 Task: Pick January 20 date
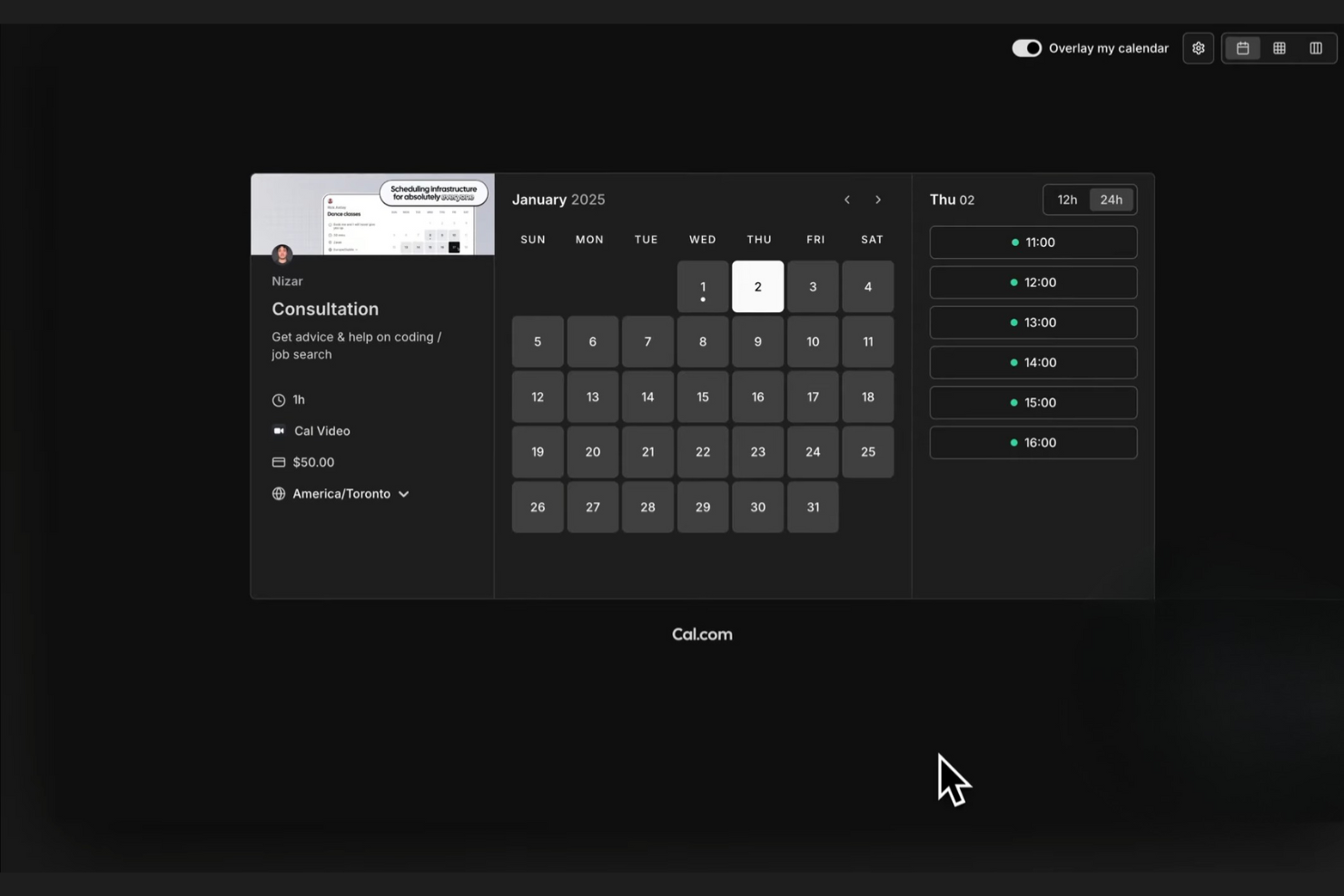pyautogui.click(x=593, y=452)
